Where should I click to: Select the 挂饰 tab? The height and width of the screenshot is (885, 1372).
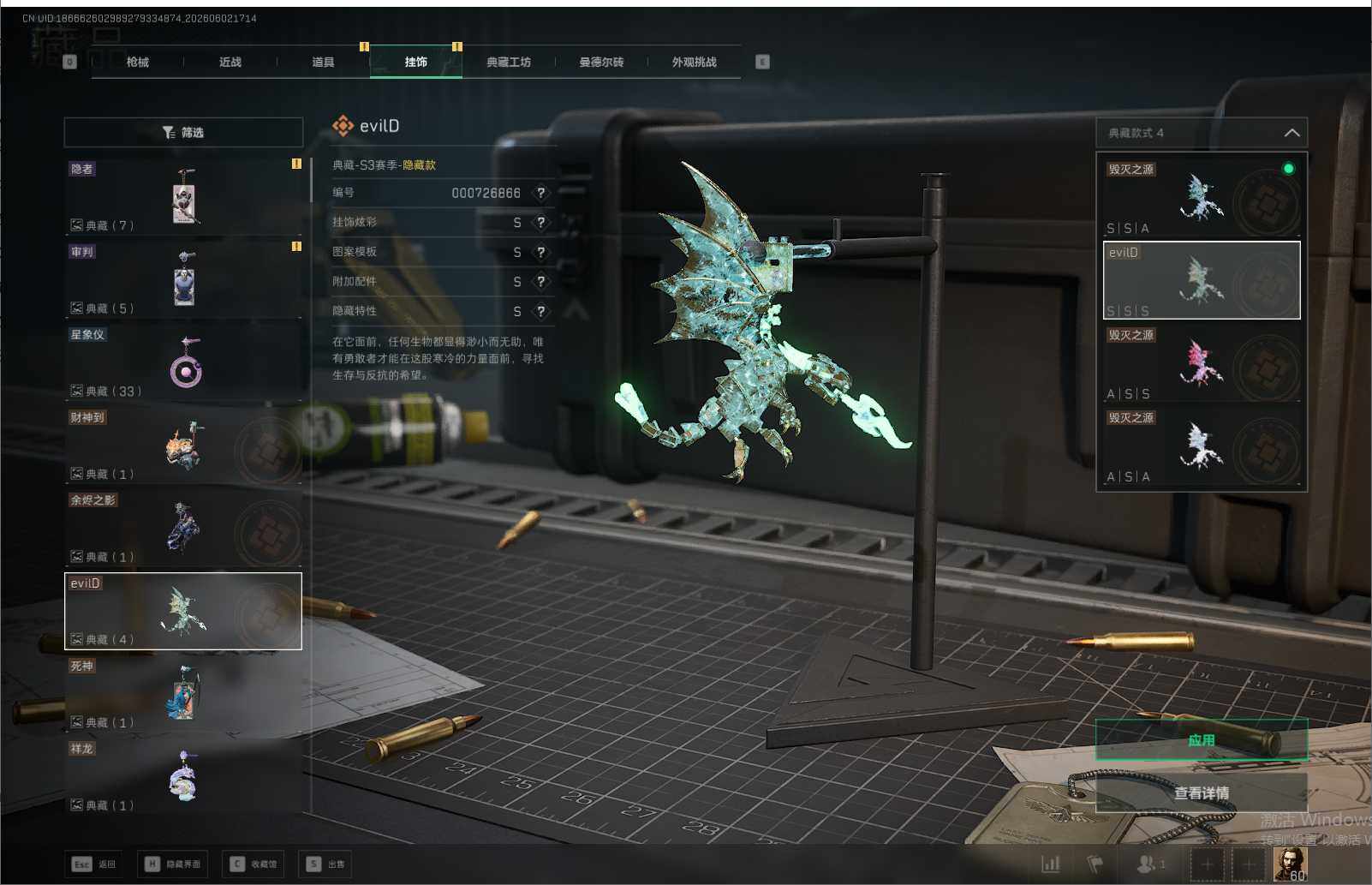[x=416, y=62]
